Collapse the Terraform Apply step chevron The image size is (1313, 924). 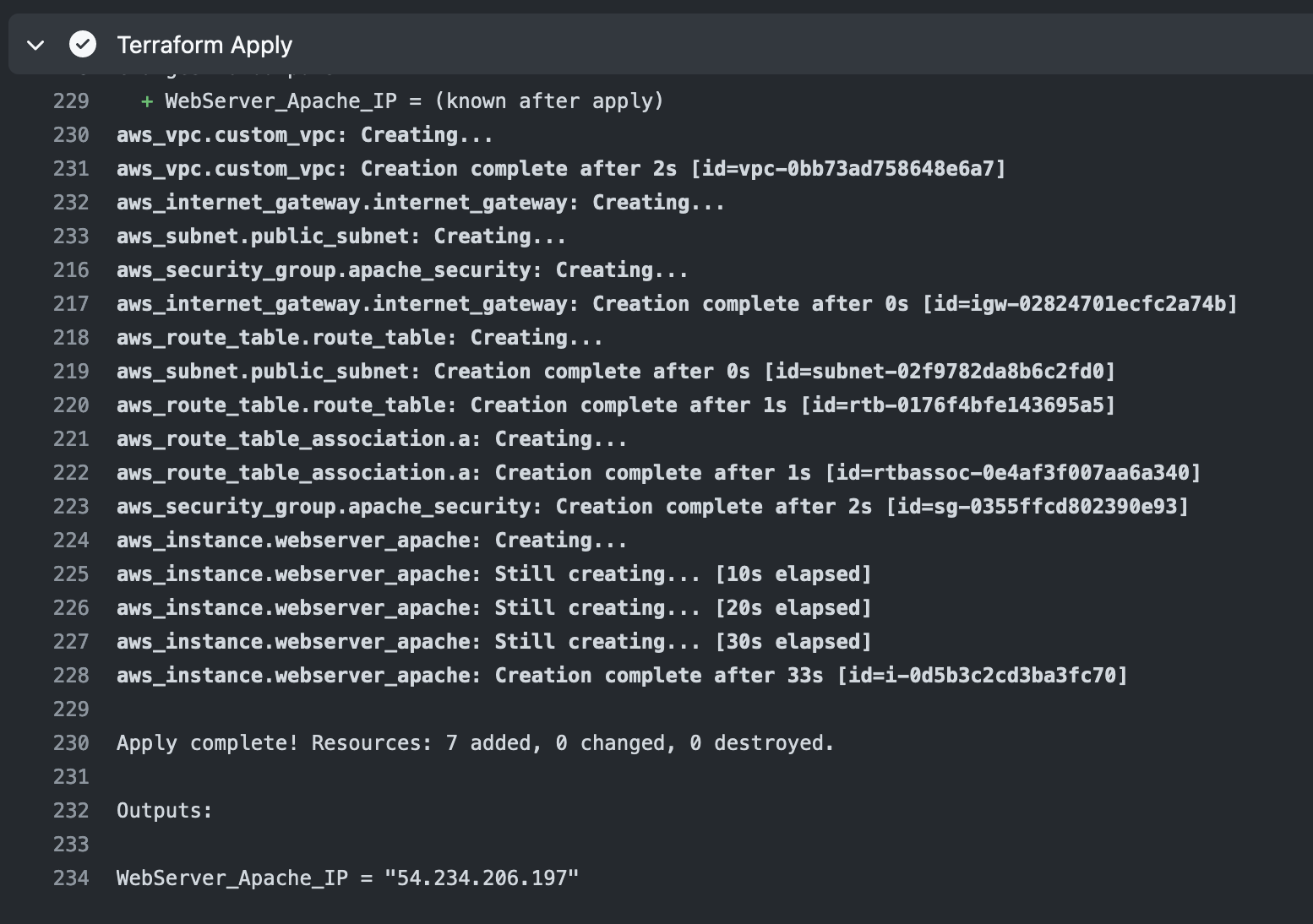tap(35, 45)
